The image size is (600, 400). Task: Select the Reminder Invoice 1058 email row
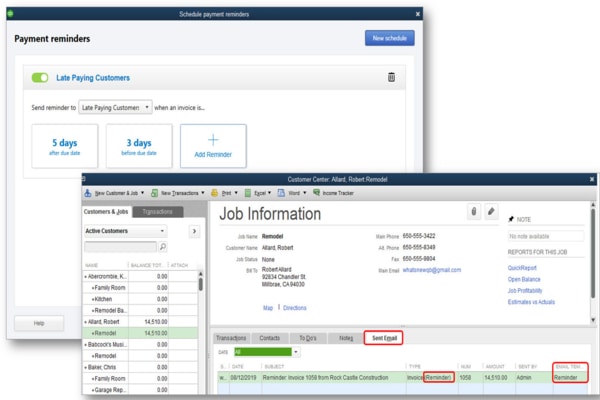(x=403, y=378)
